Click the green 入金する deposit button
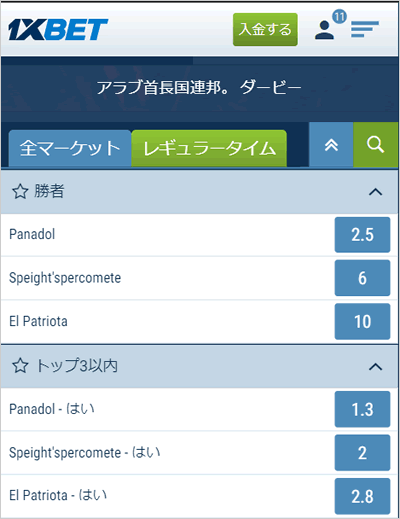This screenshot has width=400, height=519. pos(265,30)
